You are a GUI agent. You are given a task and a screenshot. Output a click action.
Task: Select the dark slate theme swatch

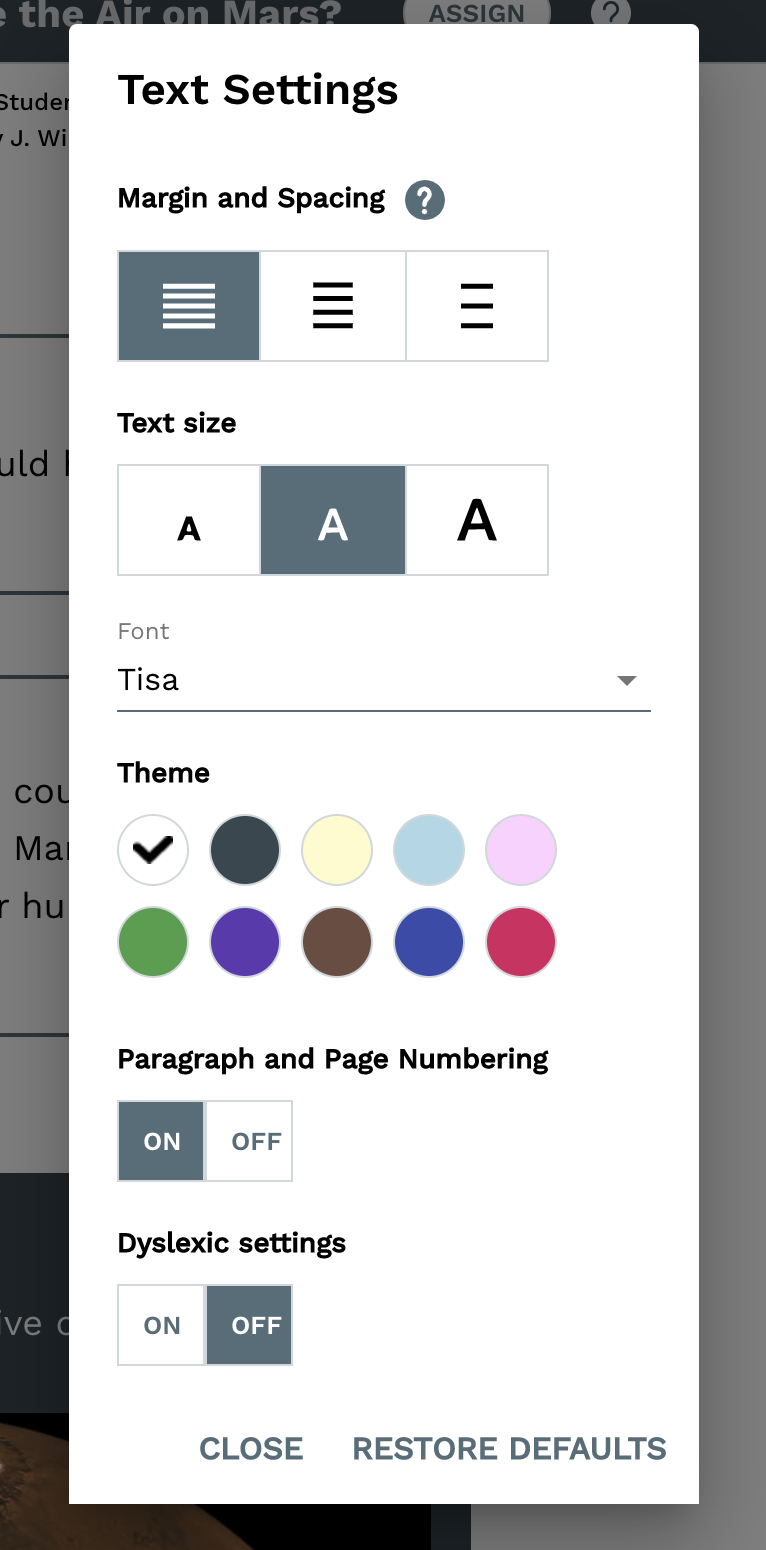(x=245, y=850)
